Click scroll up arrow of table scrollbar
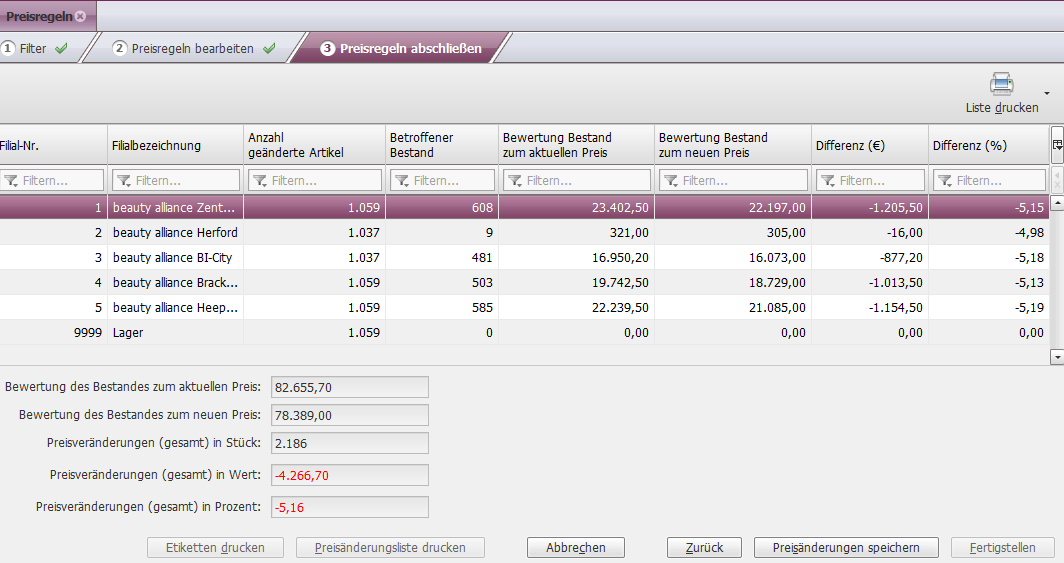 [x=1057, y=203]
